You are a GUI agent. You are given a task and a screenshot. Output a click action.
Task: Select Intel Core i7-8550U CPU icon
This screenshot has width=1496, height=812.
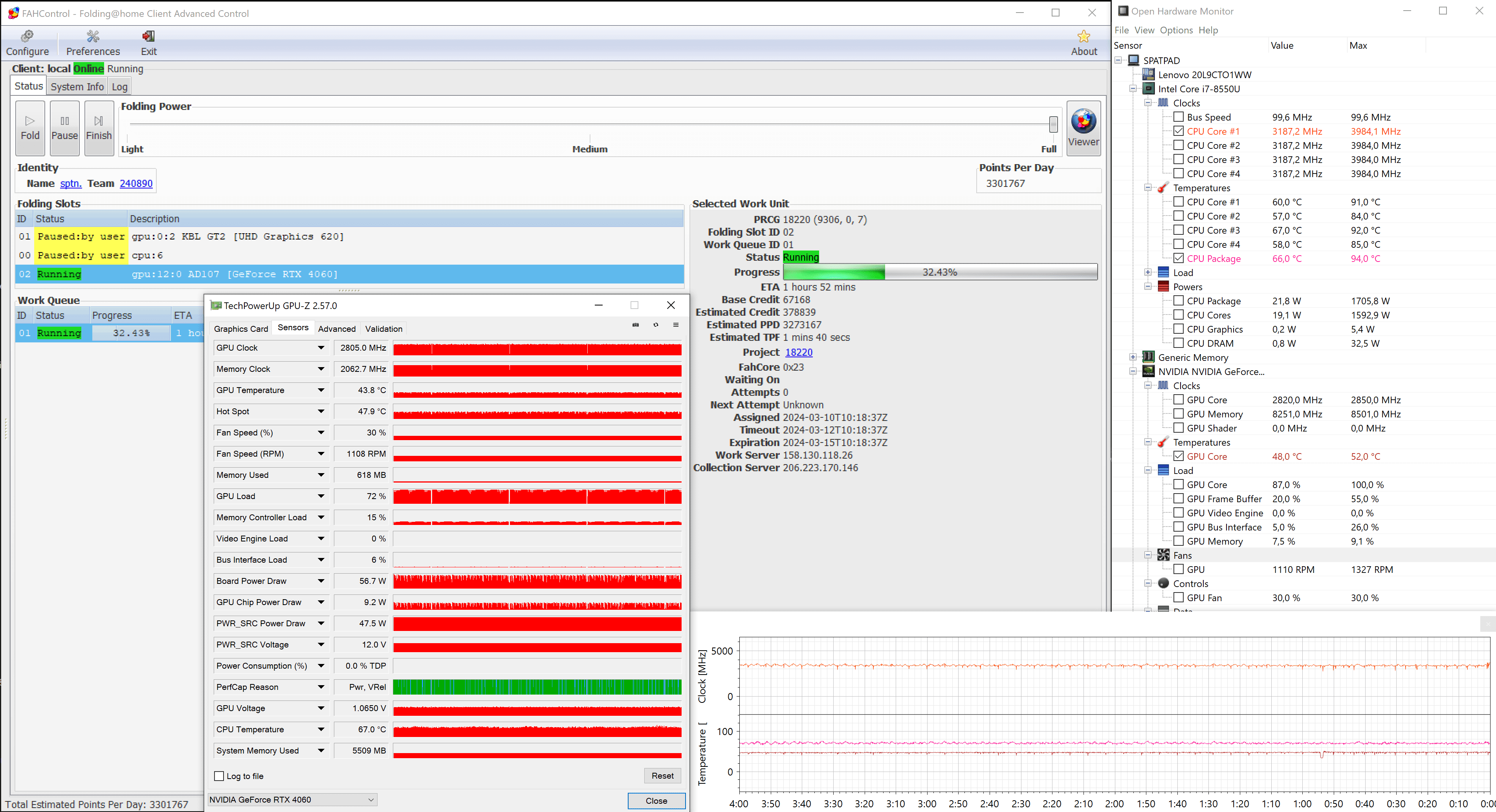1148,89
